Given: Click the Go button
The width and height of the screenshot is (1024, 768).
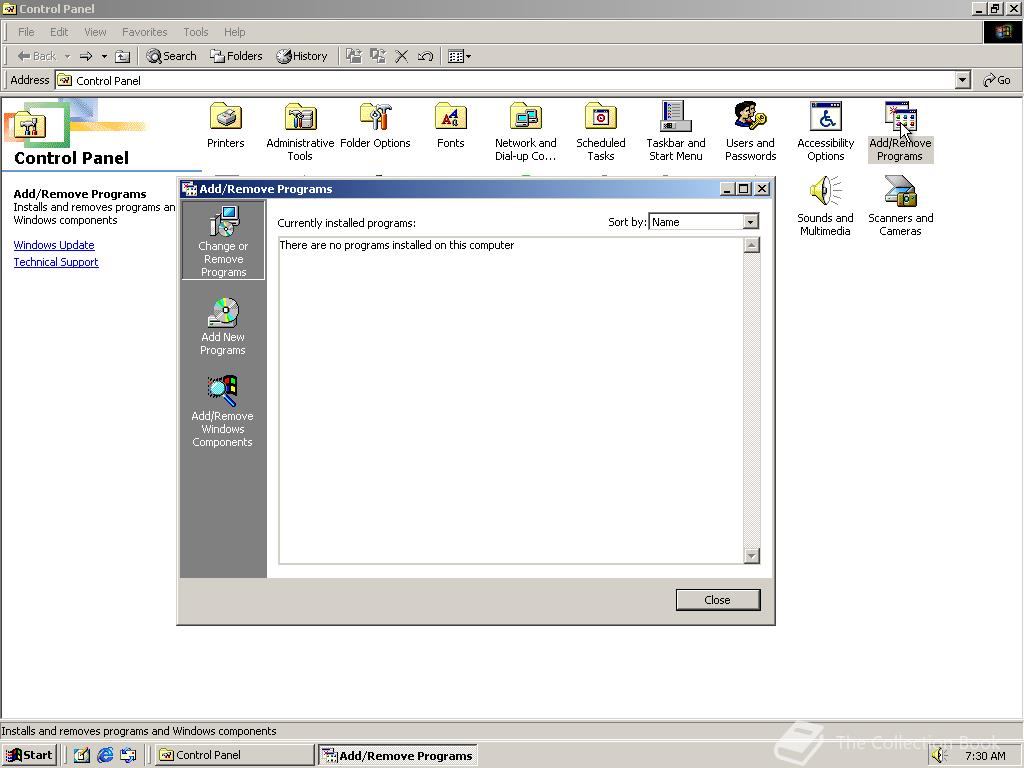Looking at the screenshot, I should (997, 80).
